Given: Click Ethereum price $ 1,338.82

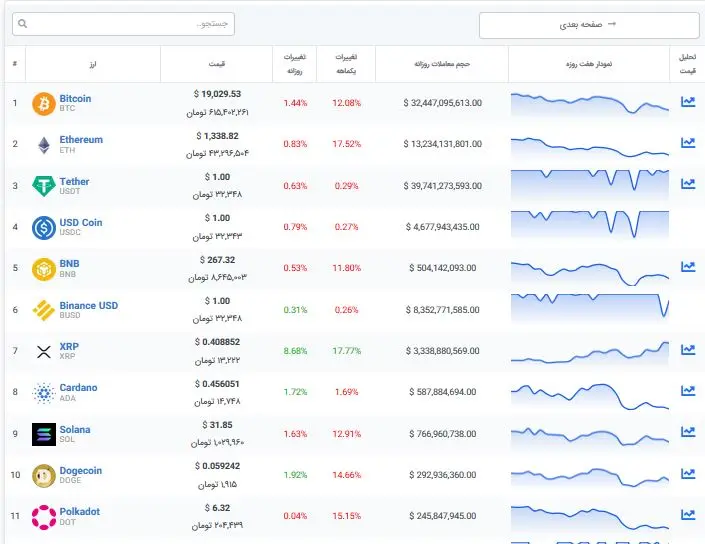Looking at the screenshot, I should click(x=217, y=136).
